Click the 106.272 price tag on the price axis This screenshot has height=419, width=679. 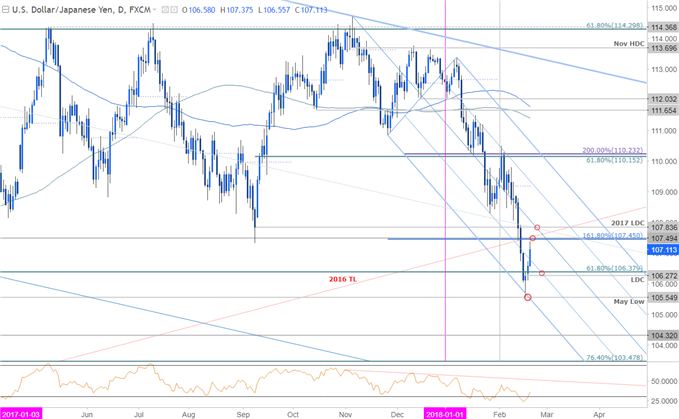point(663,276)
